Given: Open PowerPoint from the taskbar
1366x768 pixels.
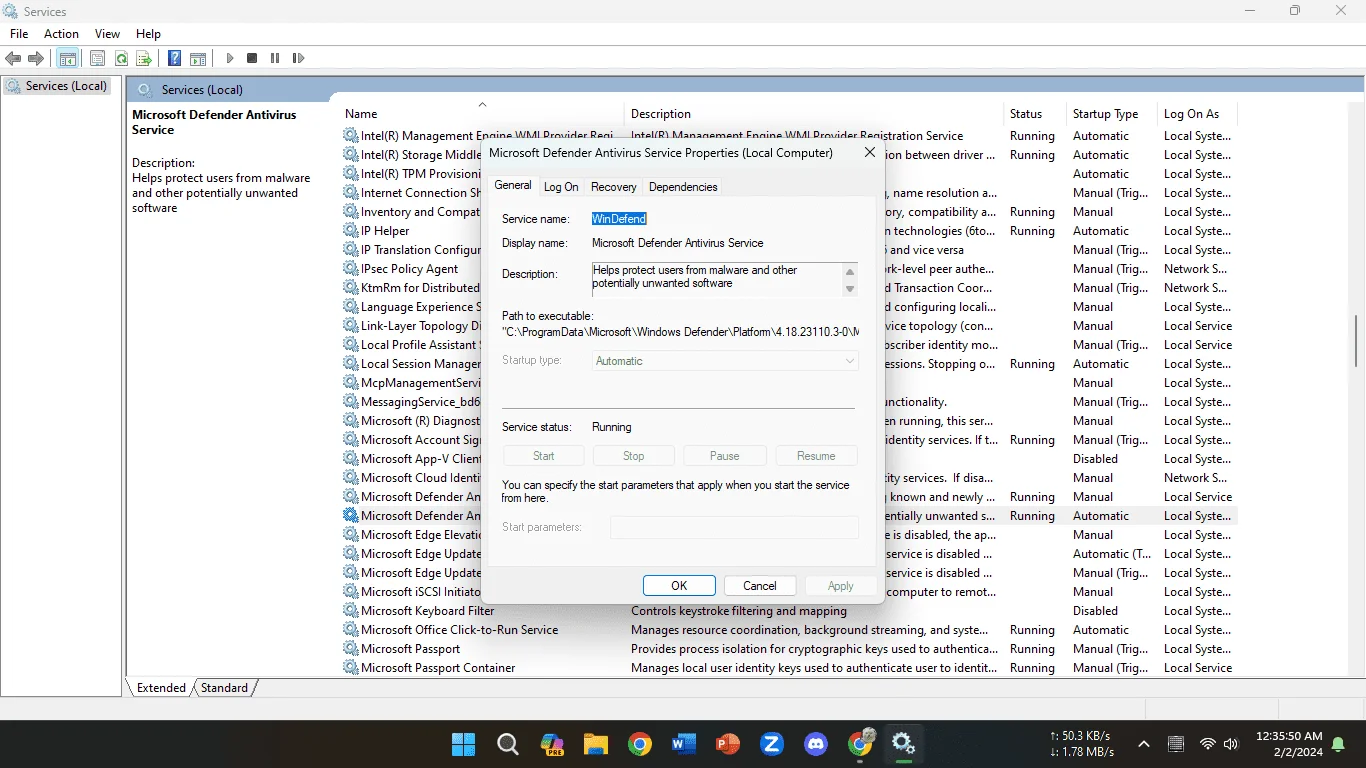Looking at the screenshot, I should 728,744.
